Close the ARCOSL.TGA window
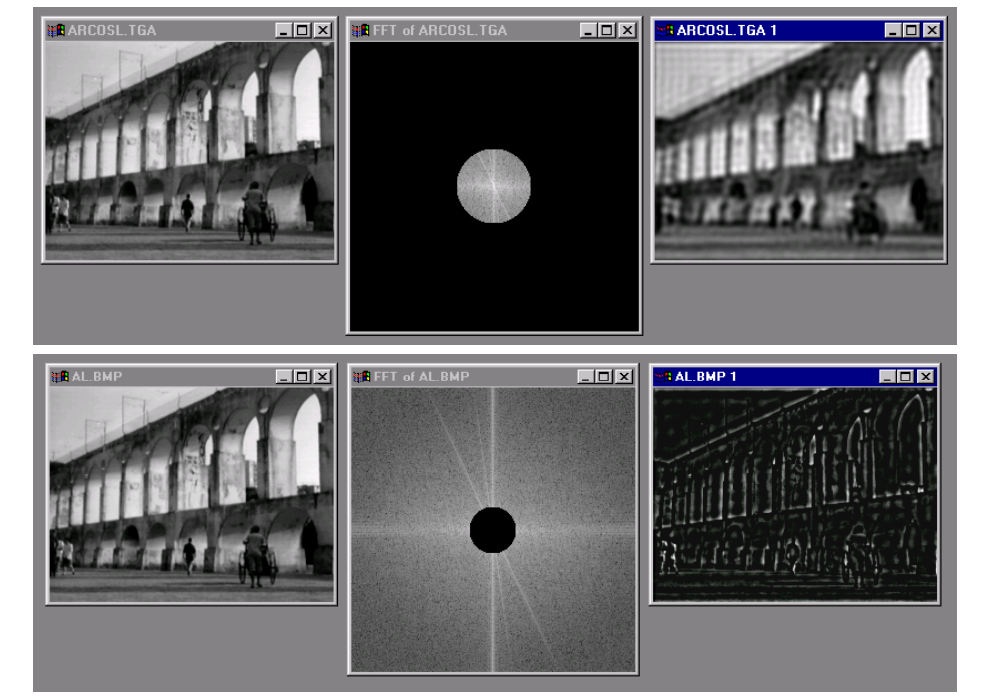Image resolution: width=986 pixels, height=696 pixels. point(323,30)
